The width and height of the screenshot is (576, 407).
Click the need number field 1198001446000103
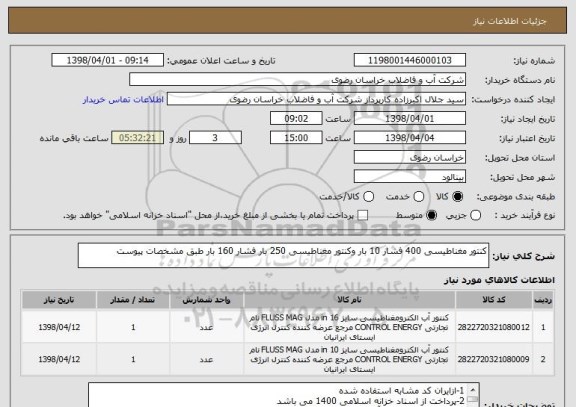tap(410, 60)
